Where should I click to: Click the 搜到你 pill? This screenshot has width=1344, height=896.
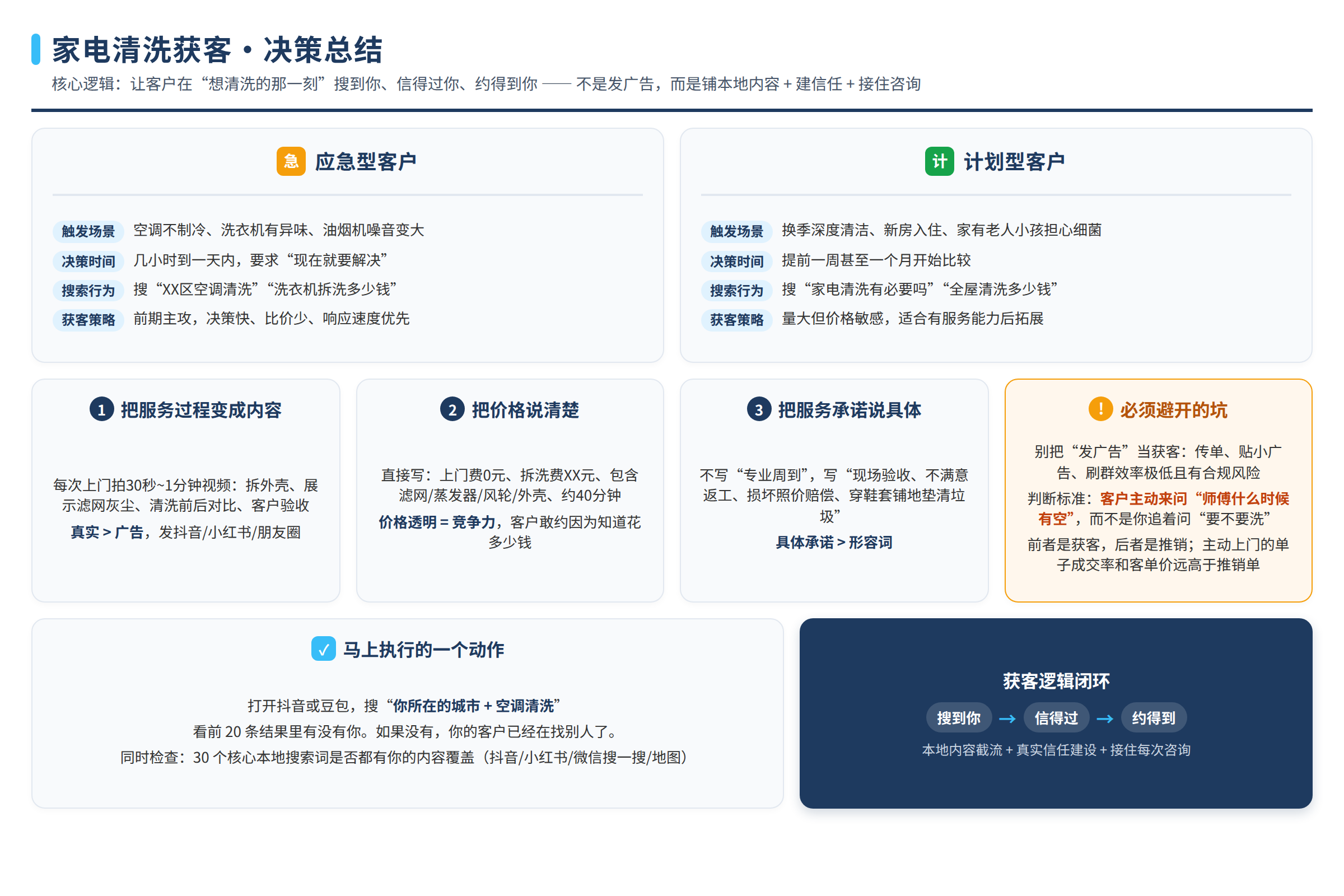point(959,718)
